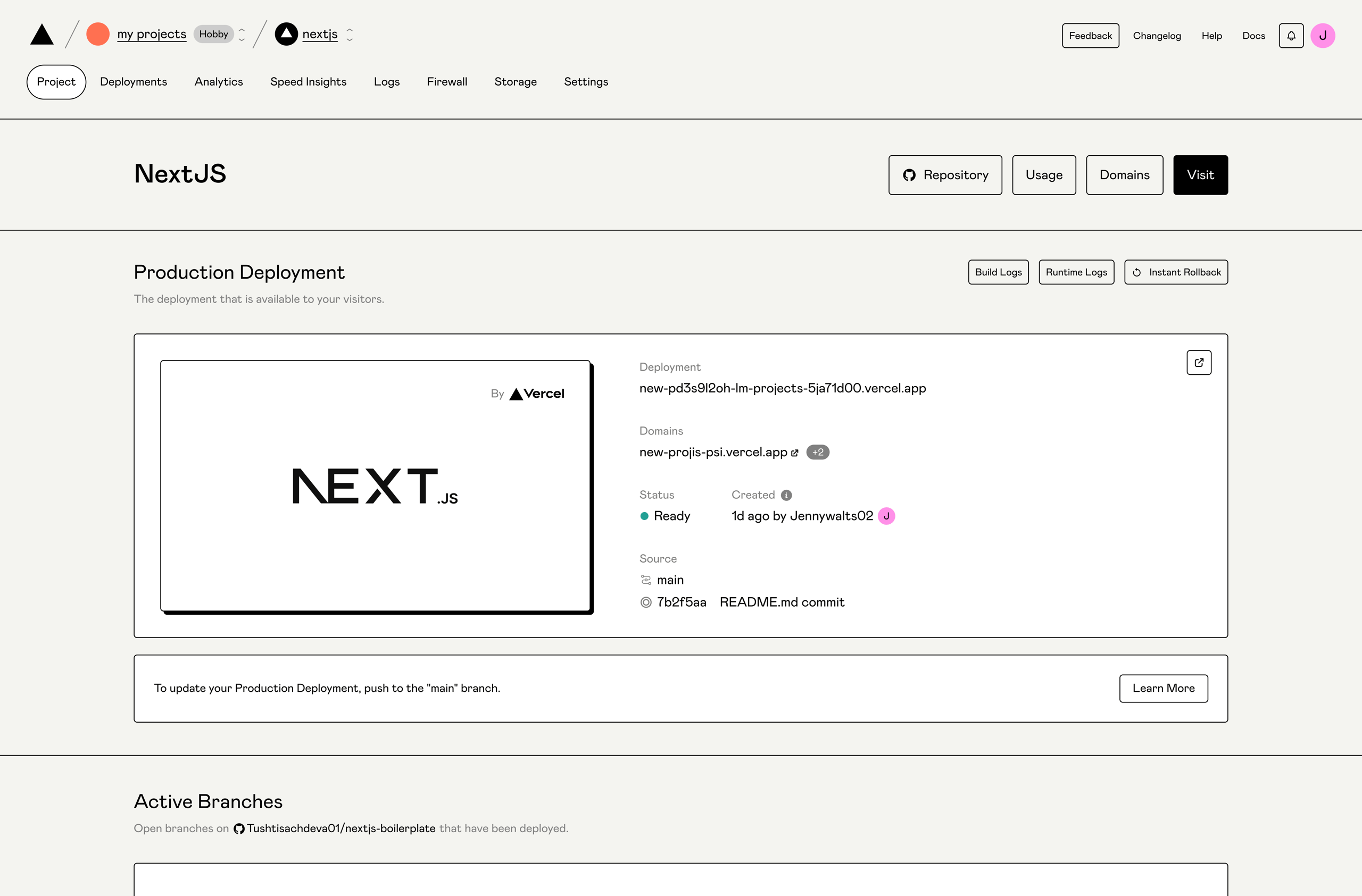This screenshot has height=896, width=1362.
Task: Open the Logs tab
Action: coord(387,82)
